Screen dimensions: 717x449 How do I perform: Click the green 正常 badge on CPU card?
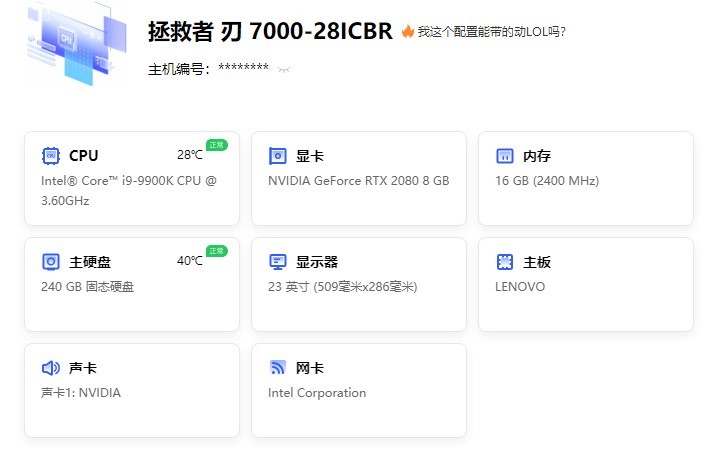(216, 145)
